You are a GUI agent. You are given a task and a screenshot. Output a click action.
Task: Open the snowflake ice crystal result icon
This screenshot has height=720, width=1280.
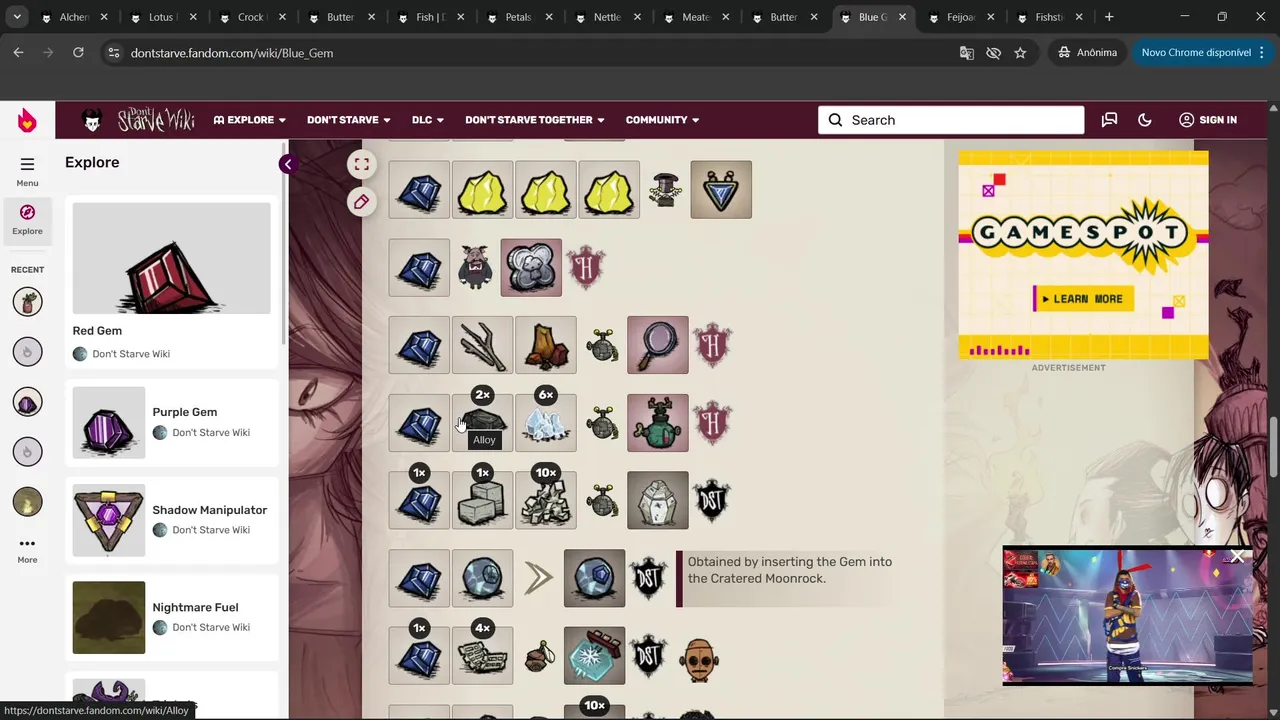595,656
